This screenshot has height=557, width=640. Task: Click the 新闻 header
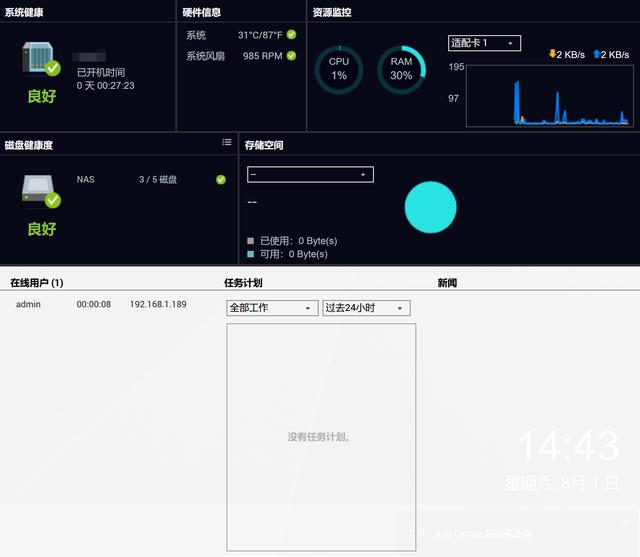click(x=447, y=283)
